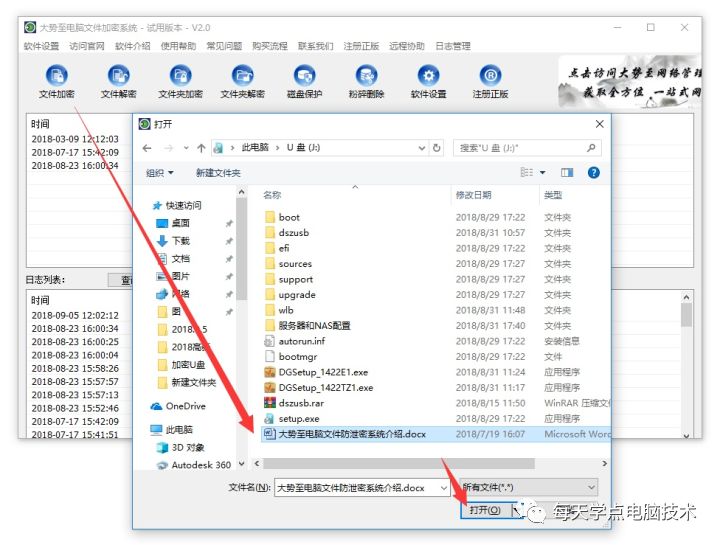720x545 pixels.
Task: Open the file type filter 所有文件(*.*) dropdown
Action: coord(529,487)
